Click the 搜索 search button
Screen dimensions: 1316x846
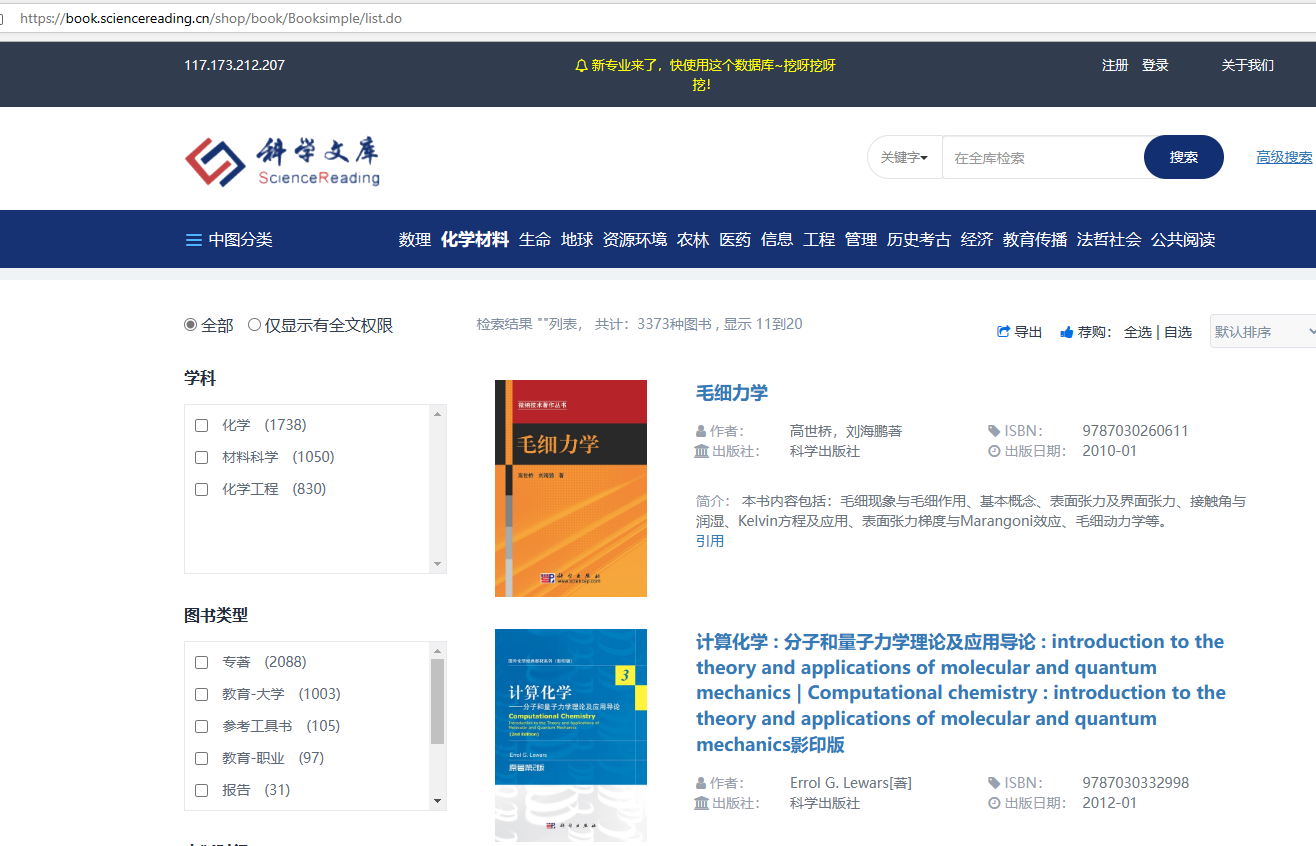(x=1184, y=157)
